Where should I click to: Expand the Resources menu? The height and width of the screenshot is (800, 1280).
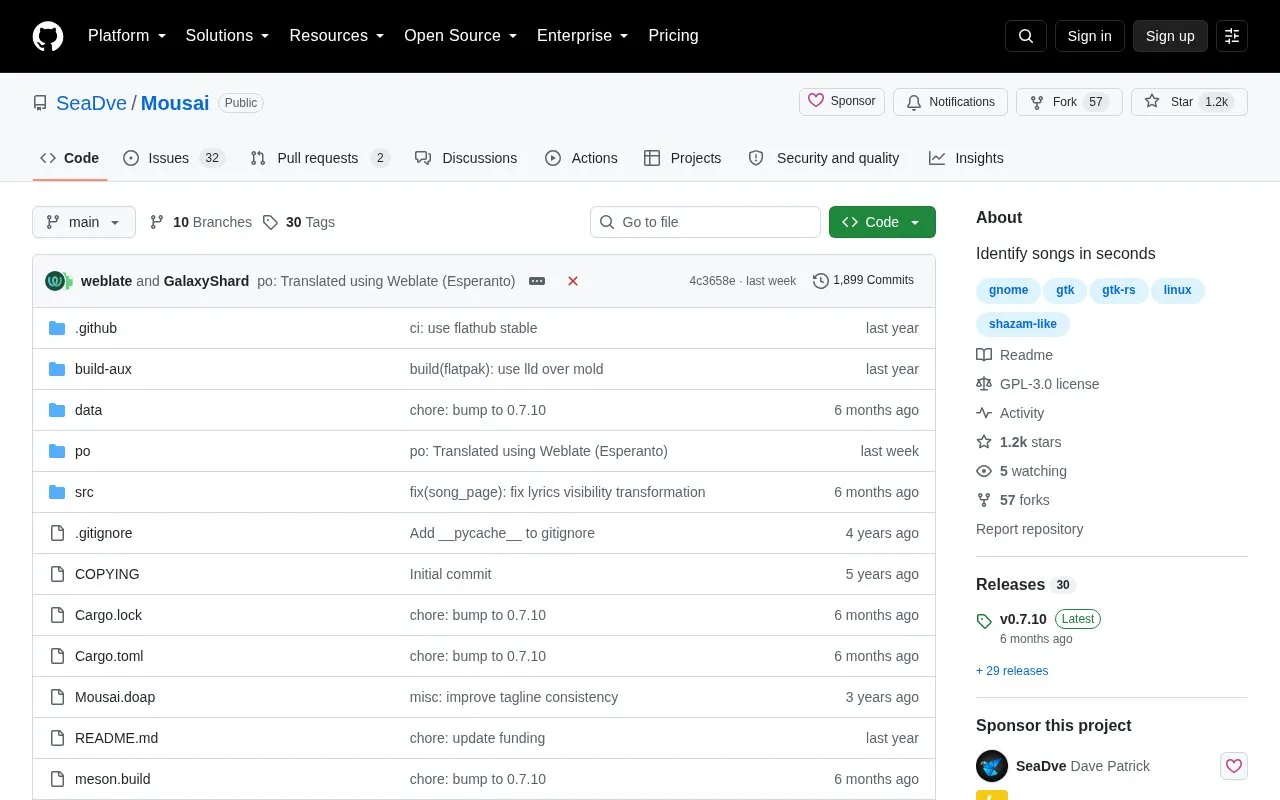click(337, 36)
